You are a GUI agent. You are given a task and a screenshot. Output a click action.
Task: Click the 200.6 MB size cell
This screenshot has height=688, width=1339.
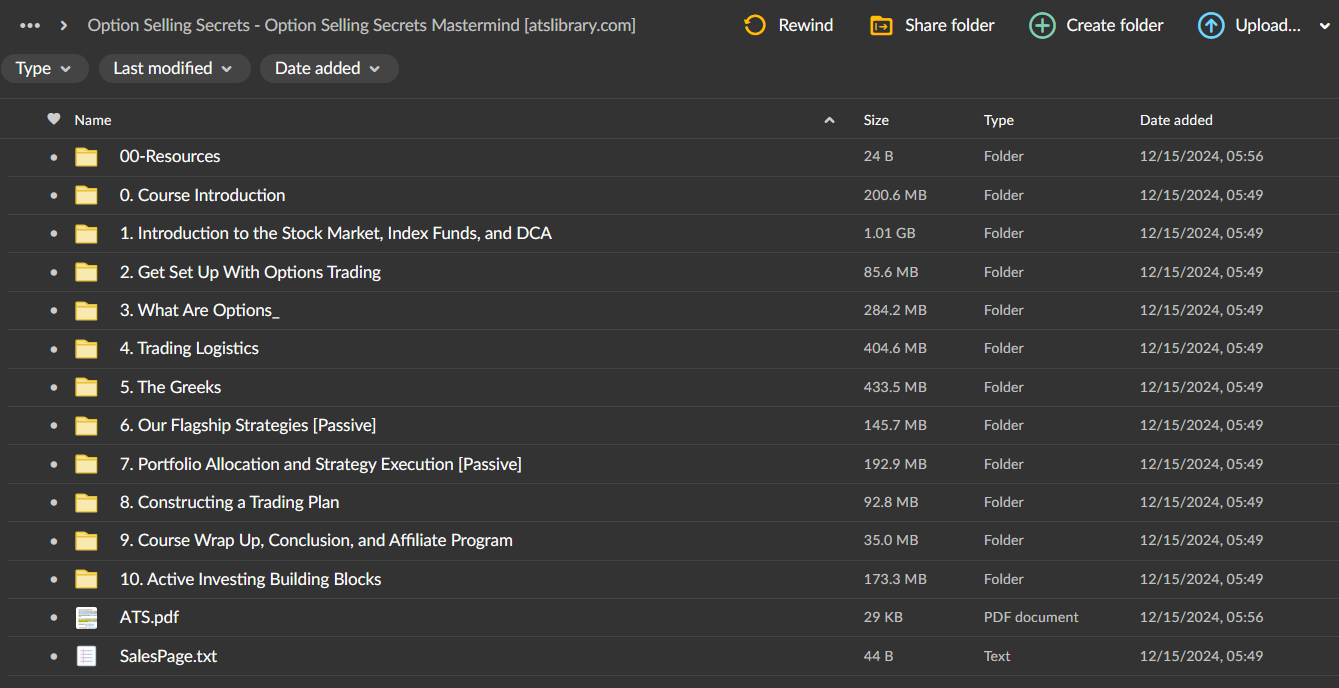point(895,195)
